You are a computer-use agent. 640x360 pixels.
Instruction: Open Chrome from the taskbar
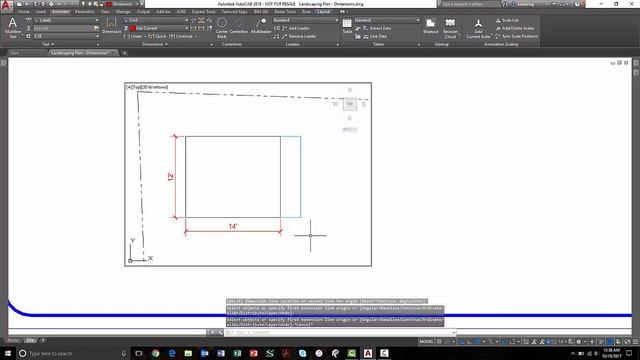click(x=156, y=353)
